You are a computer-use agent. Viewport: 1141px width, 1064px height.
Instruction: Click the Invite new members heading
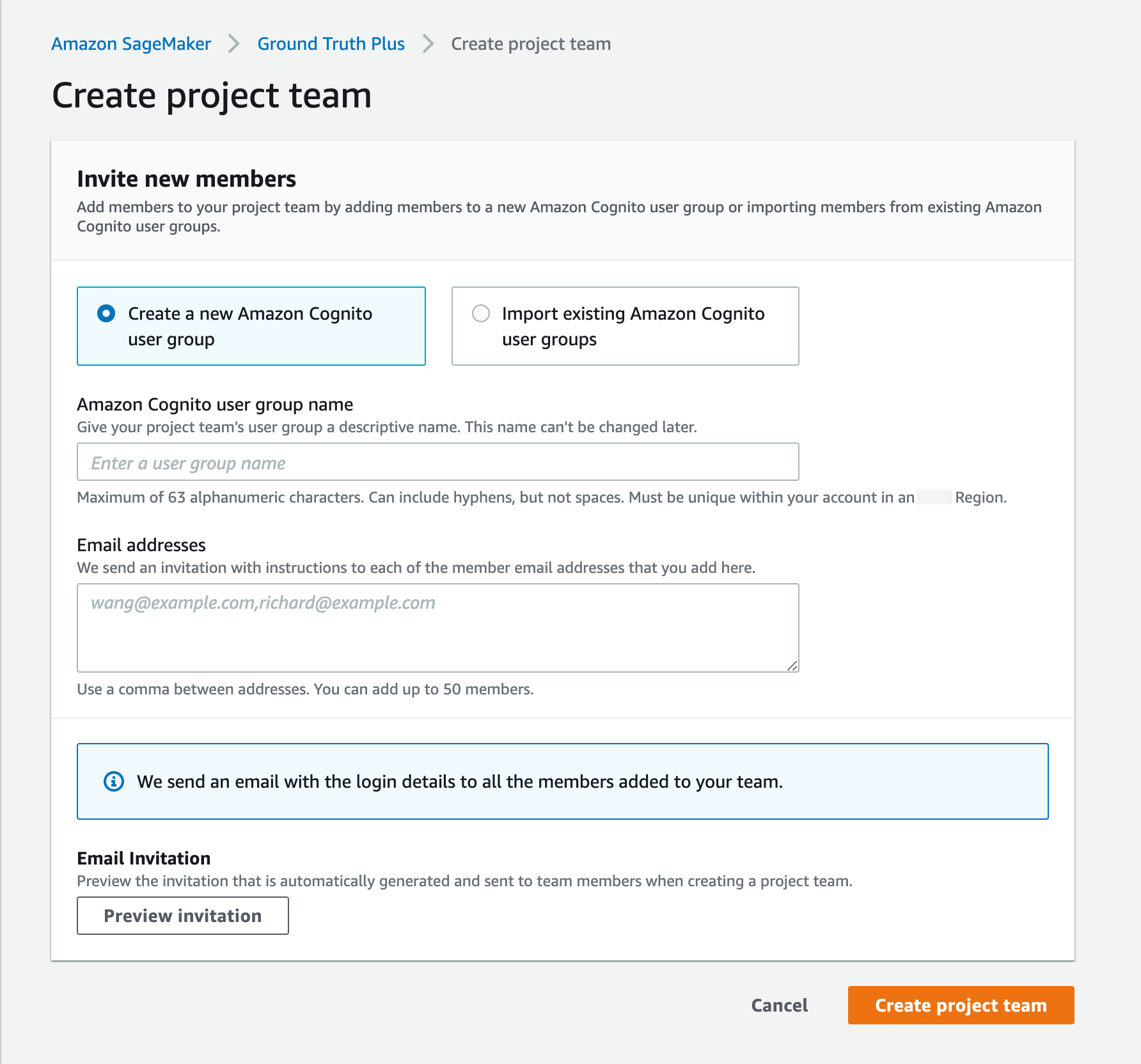[x=186, y=179]
